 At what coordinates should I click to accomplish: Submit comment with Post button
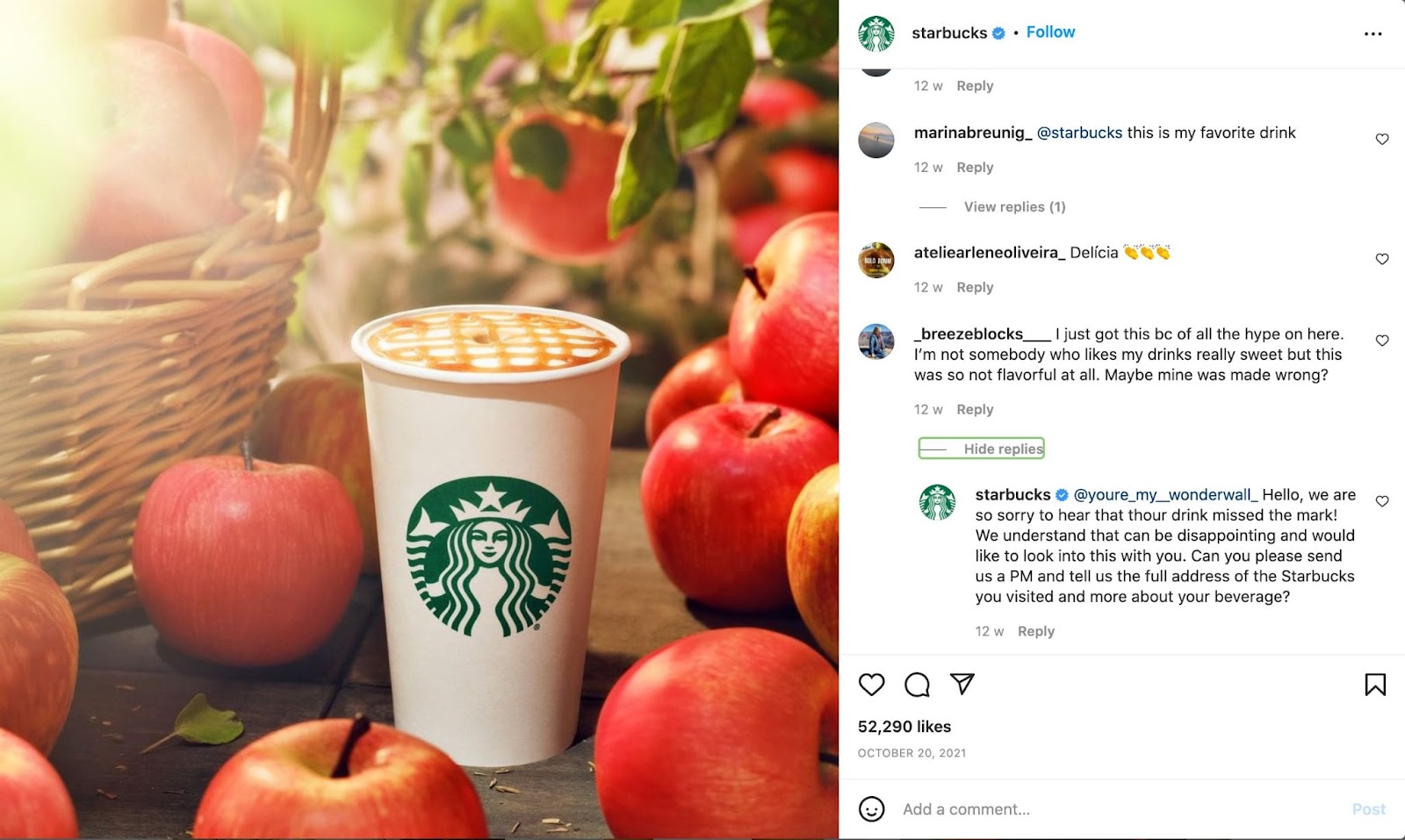tap(1368, 809)
